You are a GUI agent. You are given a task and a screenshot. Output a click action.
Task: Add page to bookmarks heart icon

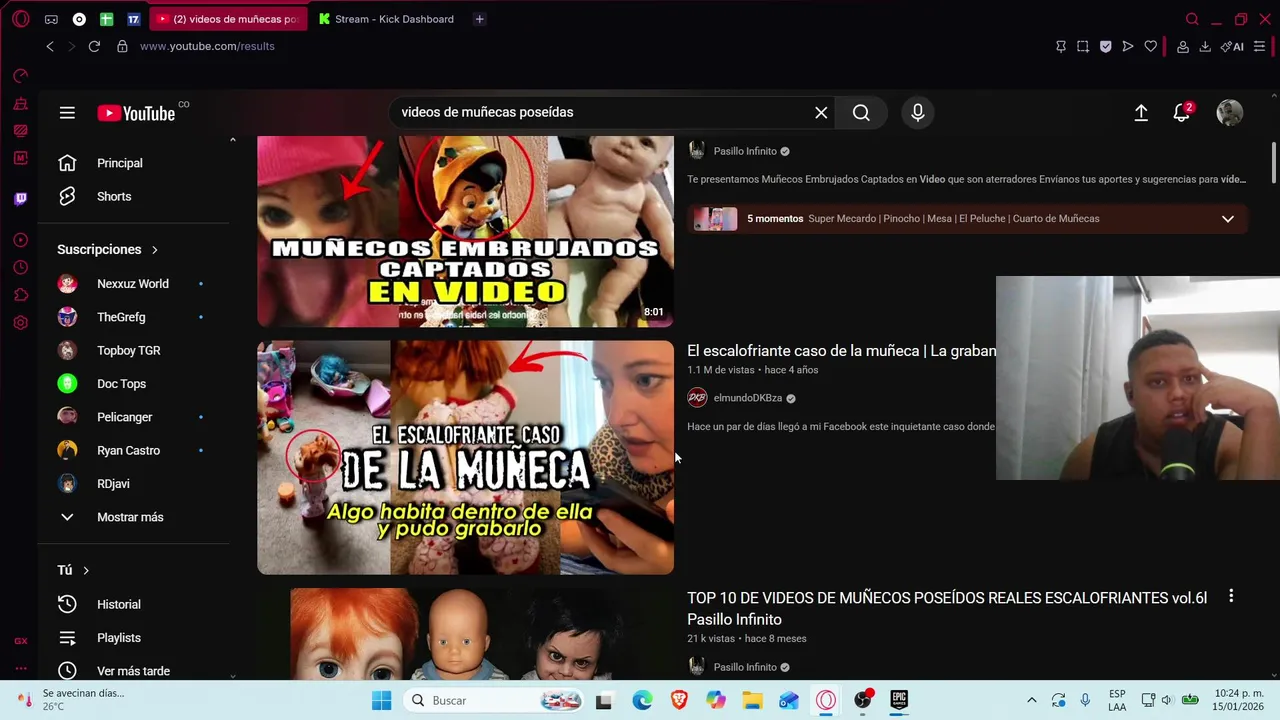[1151, 46]
